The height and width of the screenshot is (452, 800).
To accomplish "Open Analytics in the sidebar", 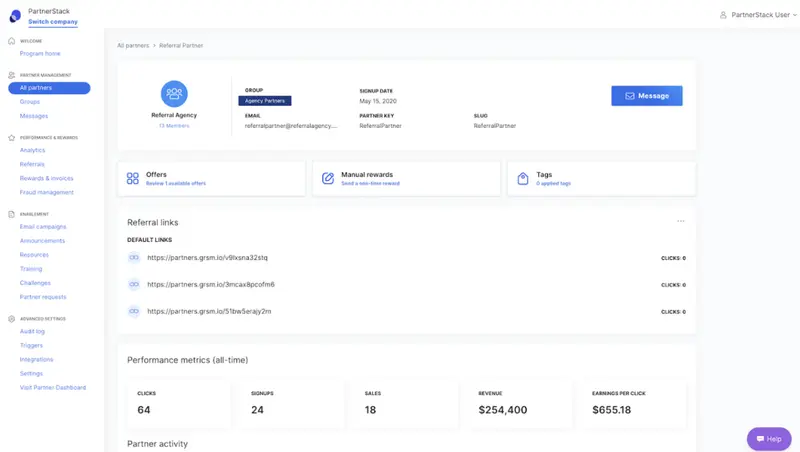I will click(32, 150).
